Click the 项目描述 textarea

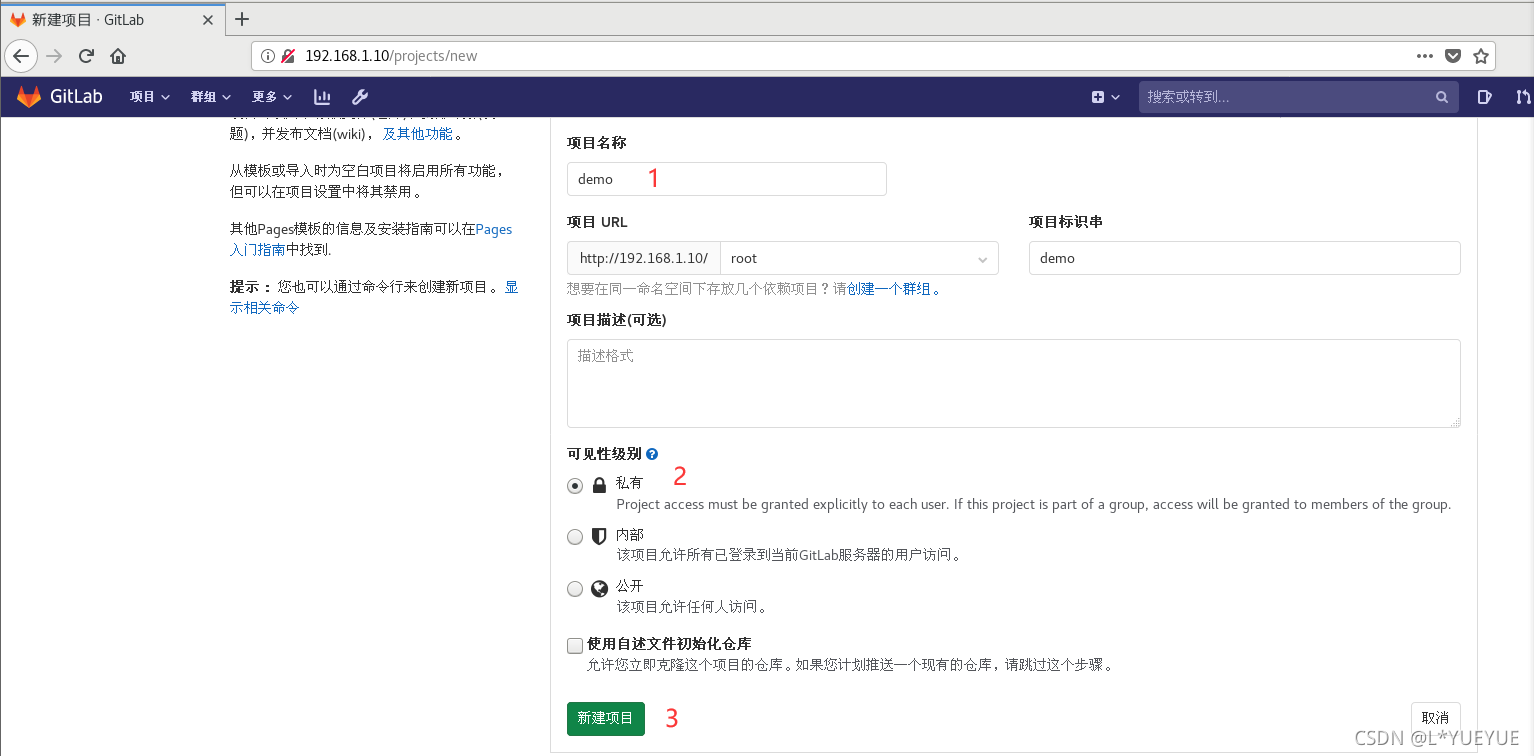click(1014, 384)
